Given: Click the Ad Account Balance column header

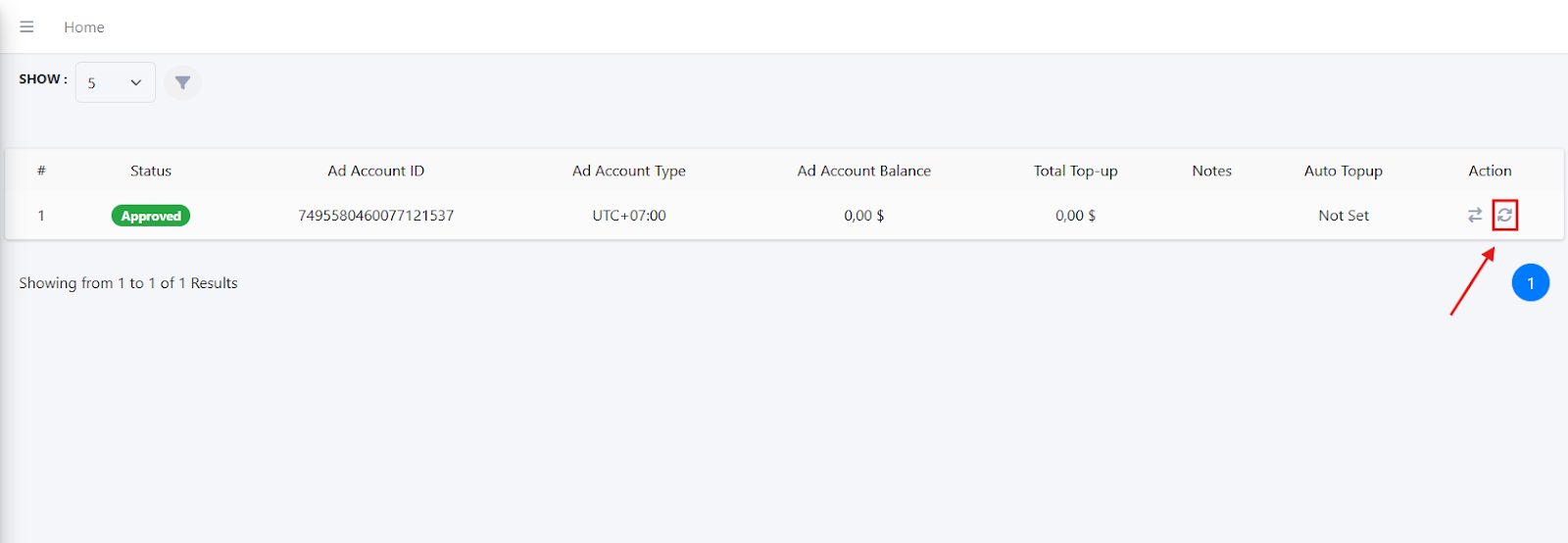Looking at the screenshot, I should click(864, 171).
